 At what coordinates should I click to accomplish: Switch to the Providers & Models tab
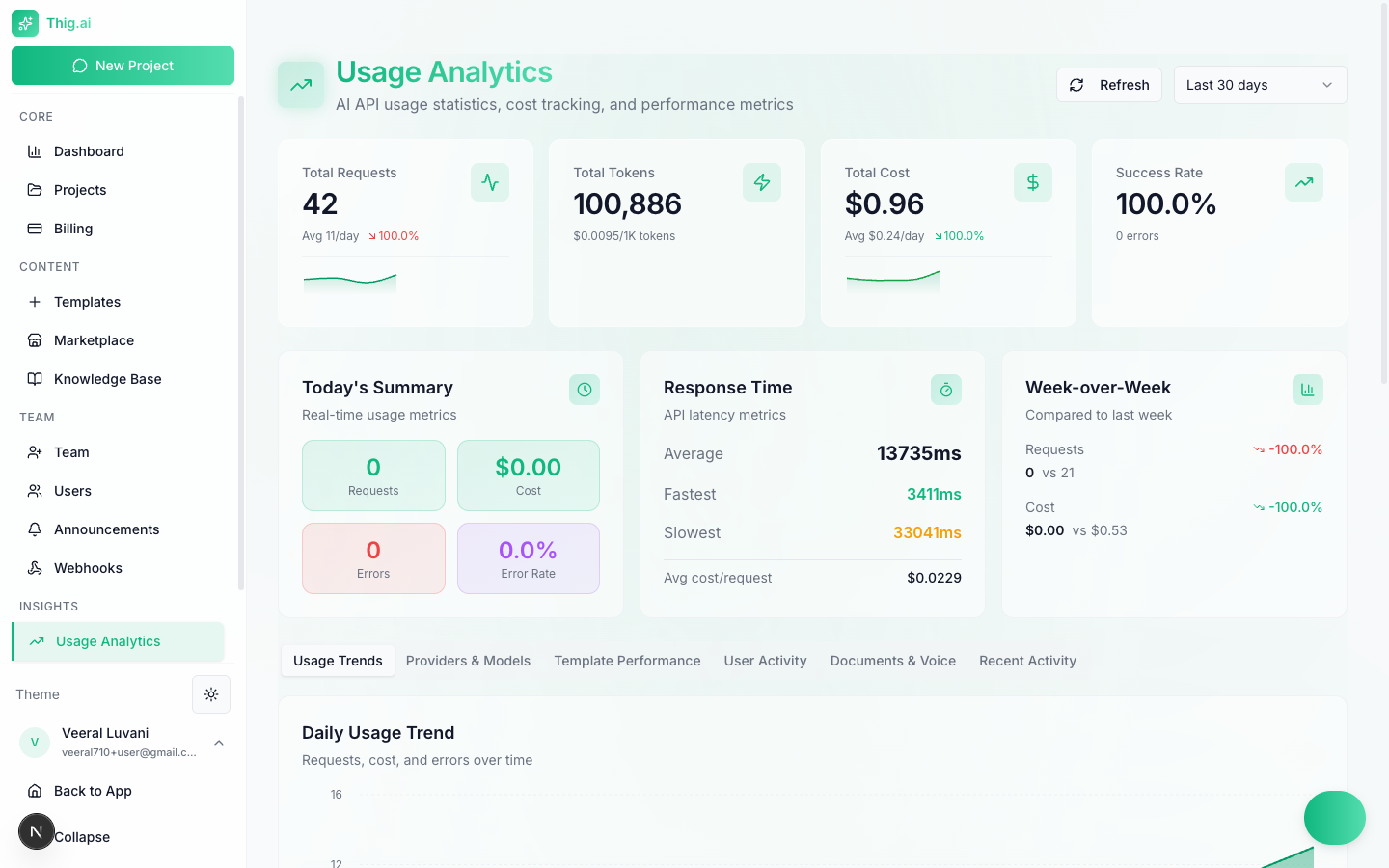click(x=468, y=661)
